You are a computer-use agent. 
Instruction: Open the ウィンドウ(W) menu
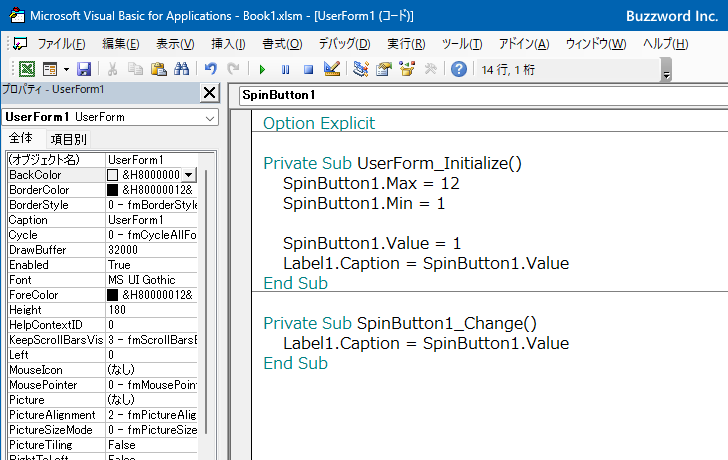(596, 44)
